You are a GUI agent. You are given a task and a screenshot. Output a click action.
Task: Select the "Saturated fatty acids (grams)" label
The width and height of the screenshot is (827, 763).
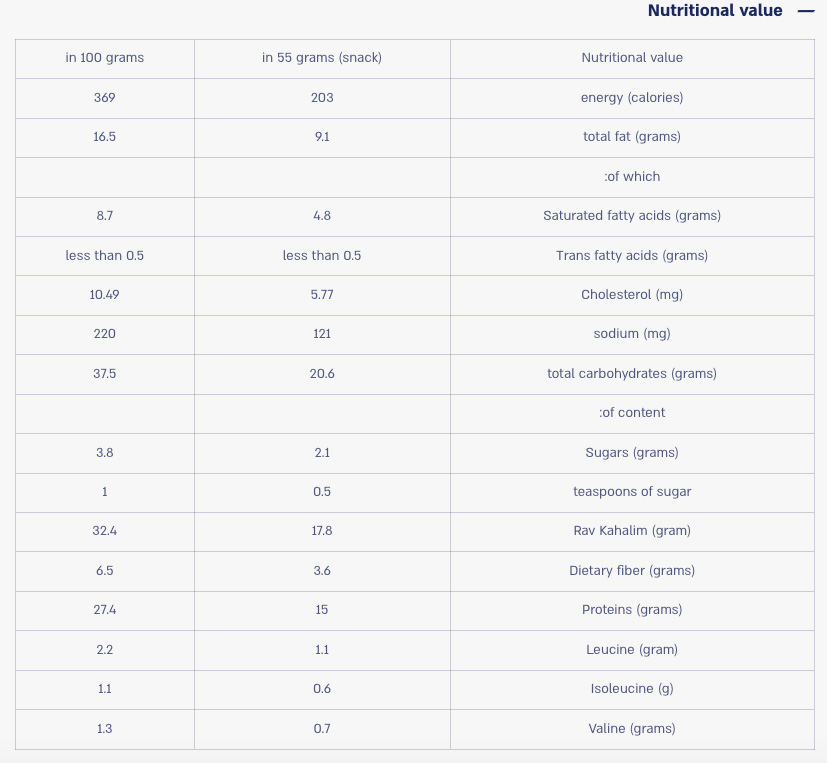[632, 216]
